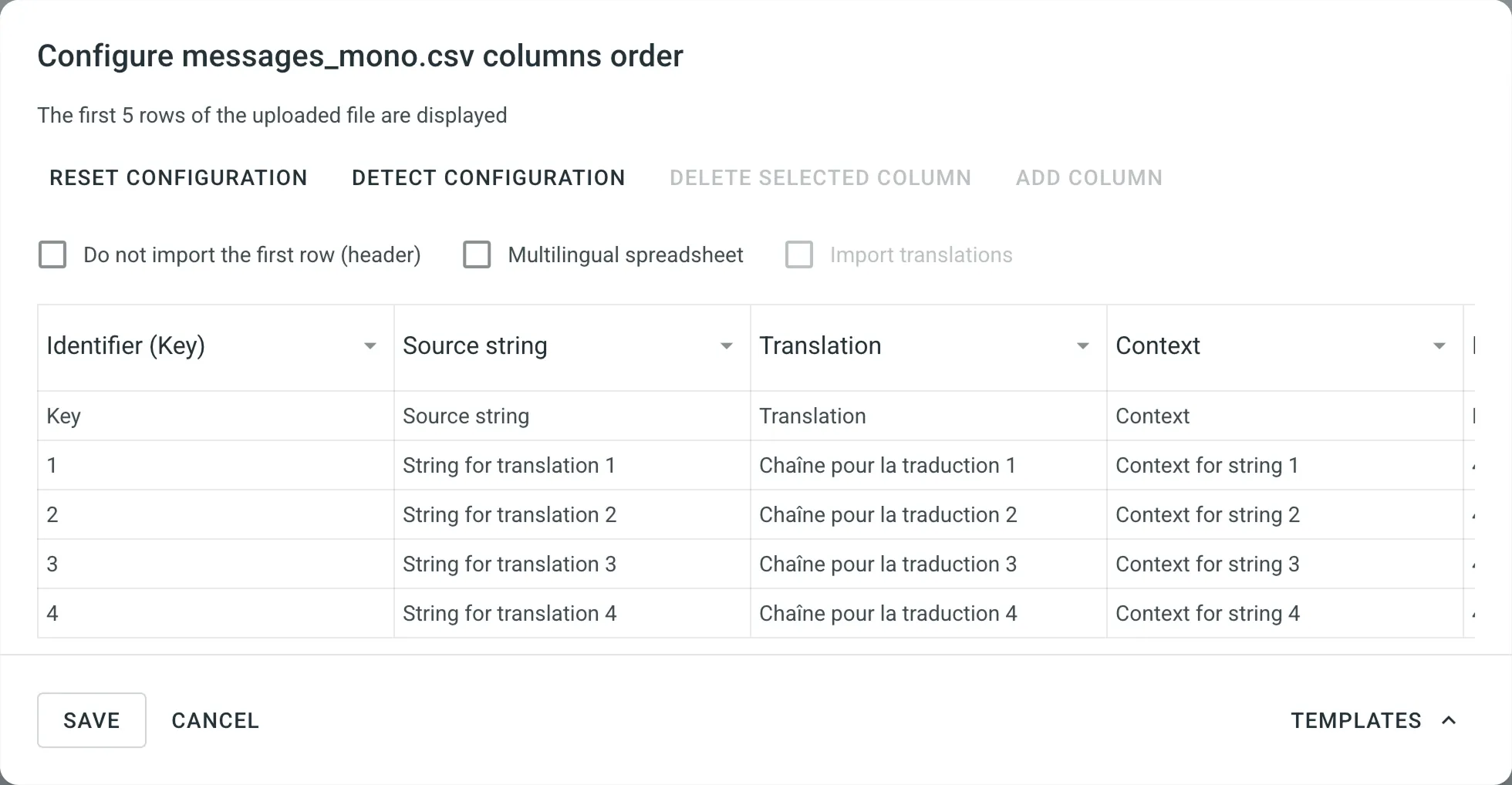Click the Reset Configuration button

178,178
